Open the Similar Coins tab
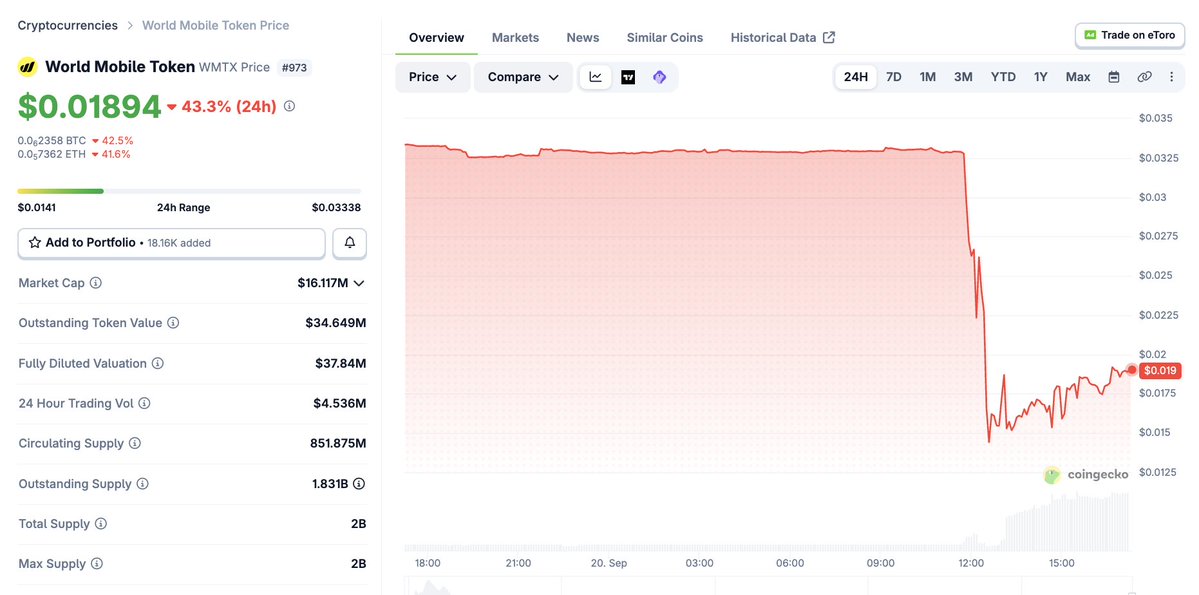The image size is (1199, 595). [665, 37]
